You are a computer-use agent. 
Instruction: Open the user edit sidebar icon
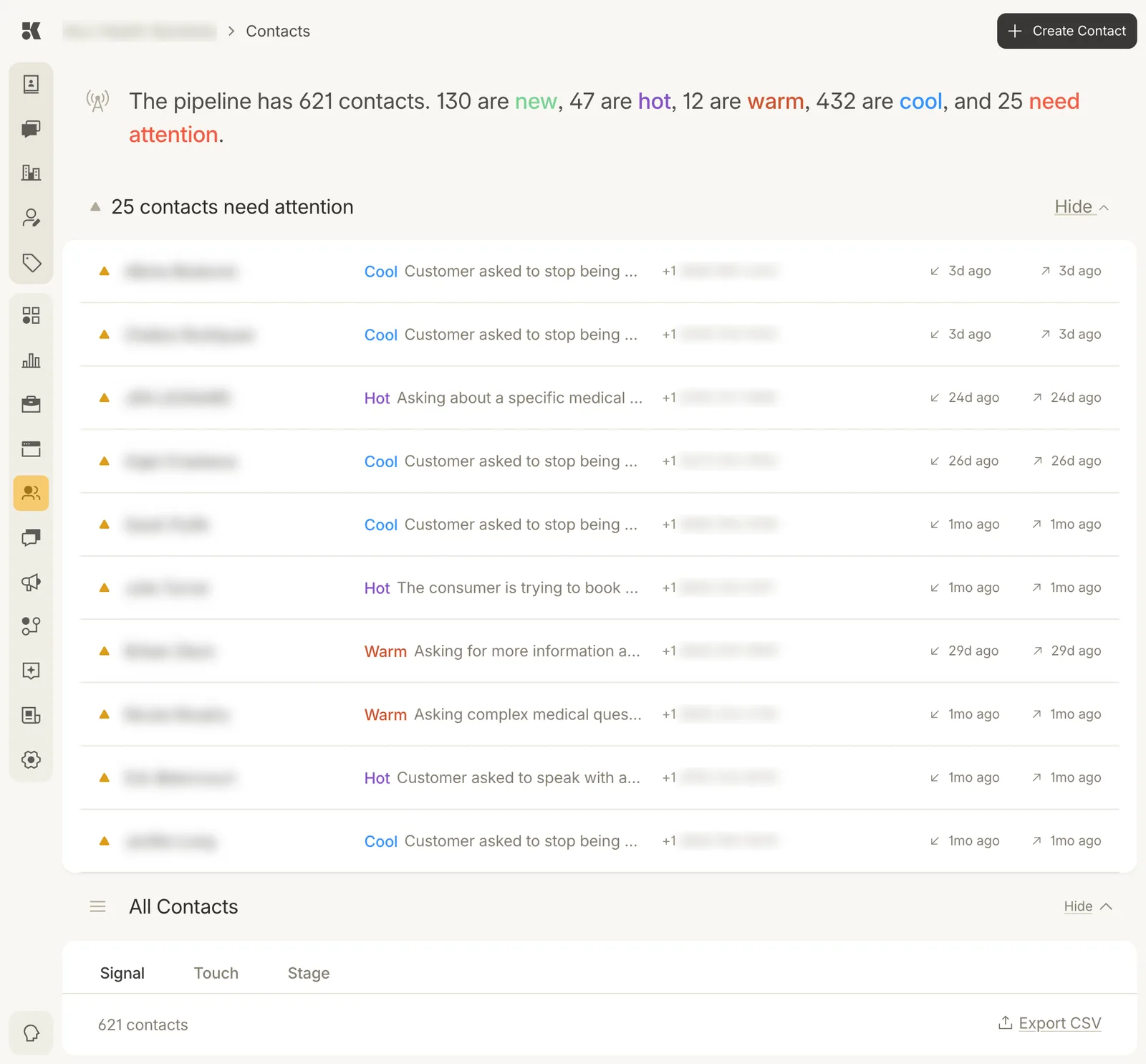point(31,218)
